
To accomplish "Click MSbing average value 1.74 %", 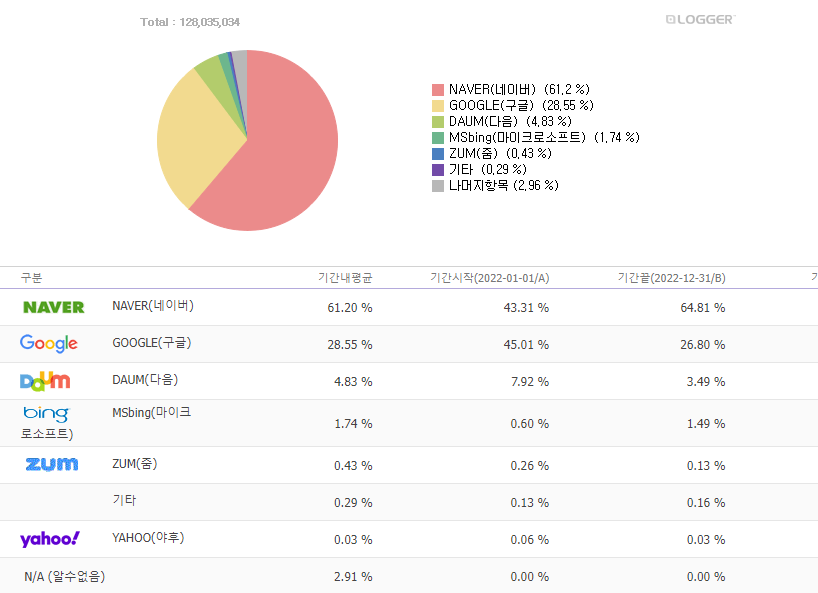I will (353, 423).
